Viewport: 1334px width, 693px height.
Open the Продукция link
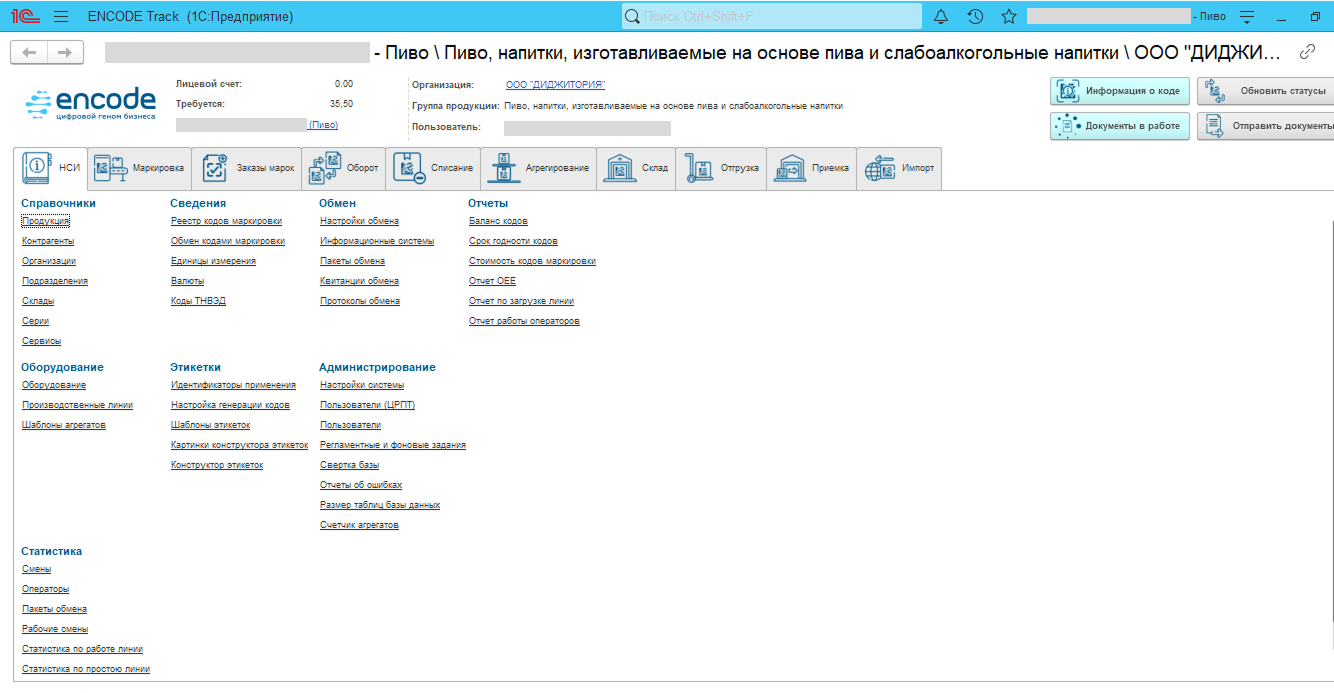click(46, 221)
